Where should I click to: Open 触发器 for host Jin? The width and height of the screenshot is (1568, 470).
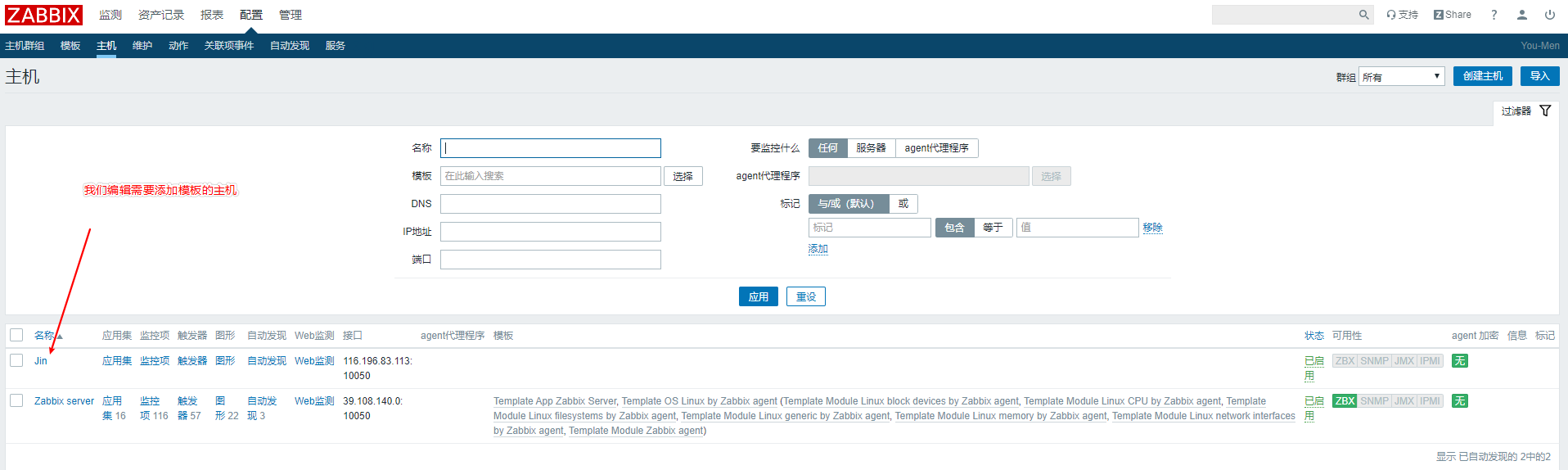192,361
